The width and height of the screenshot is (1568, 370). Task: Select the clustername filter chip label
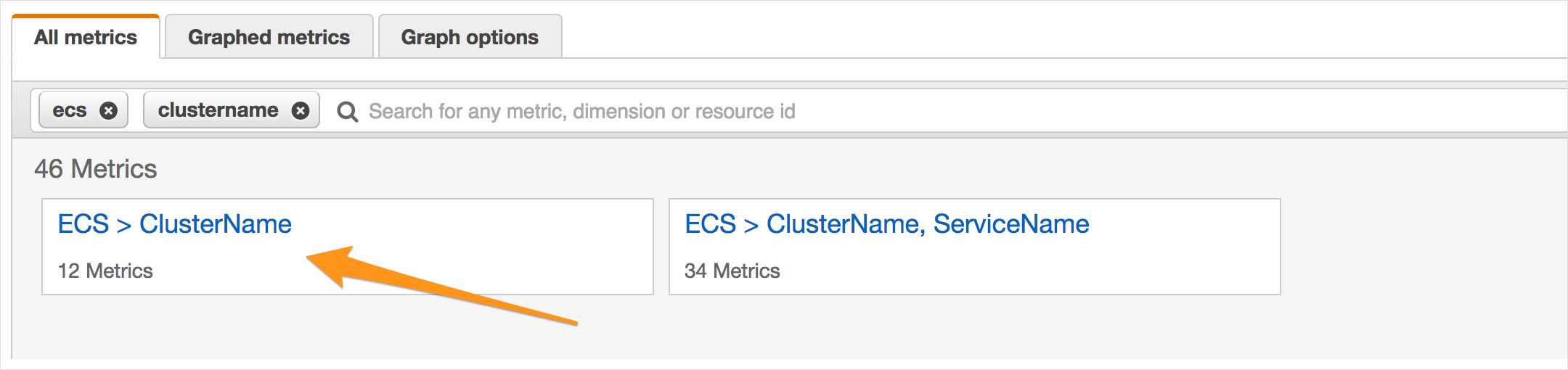coord(218,110)
